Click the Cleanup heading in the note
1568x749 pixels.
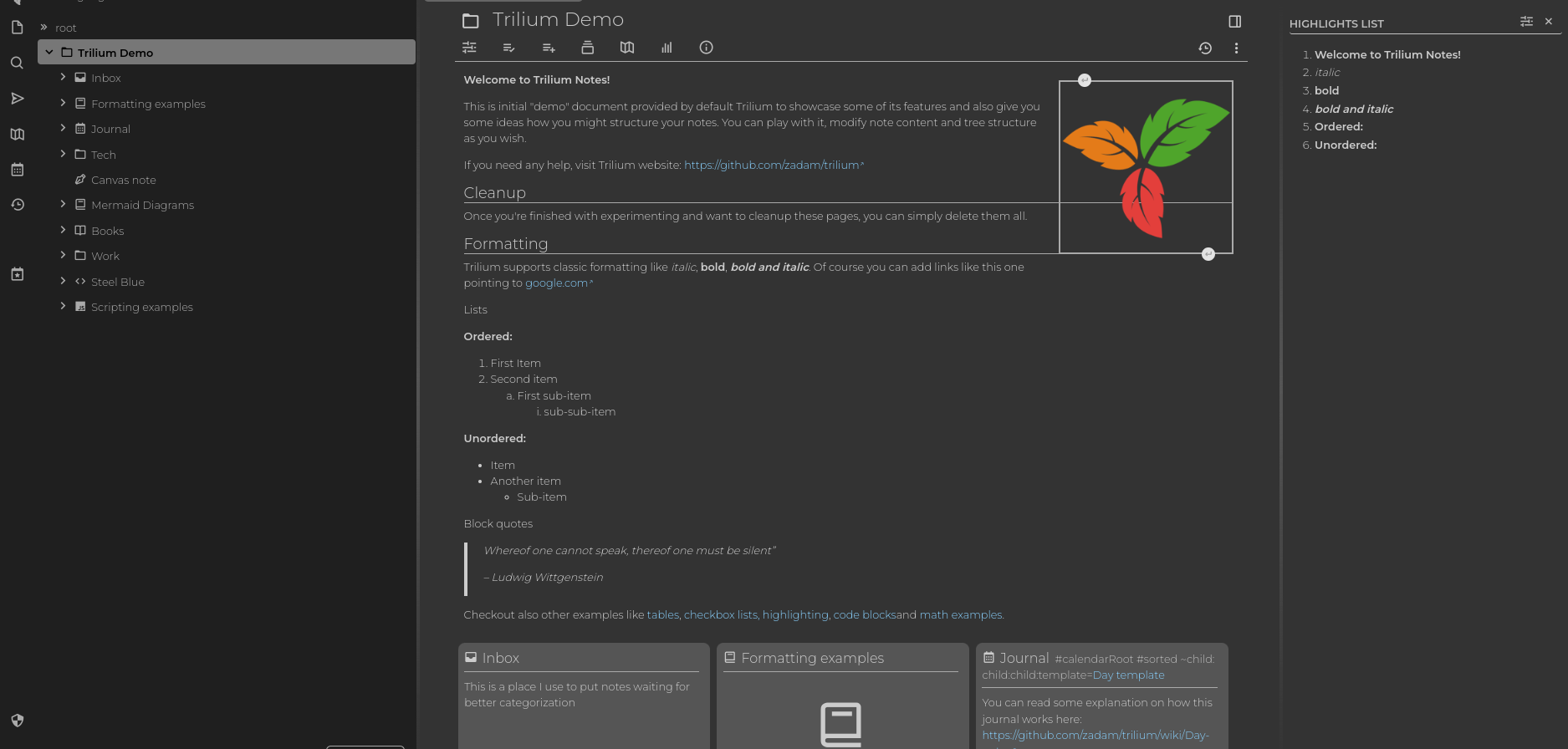click(x=494, y=192)
